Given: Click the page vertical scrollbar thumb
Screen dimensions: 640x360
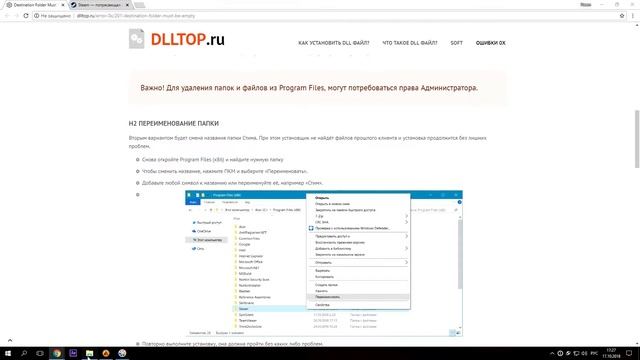Looking at the screenshot, I should 637,139.
